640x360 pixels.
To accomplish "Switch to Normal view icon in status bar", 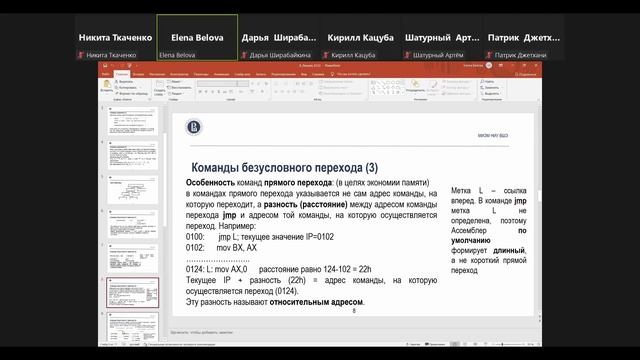I will pos(455,344).
